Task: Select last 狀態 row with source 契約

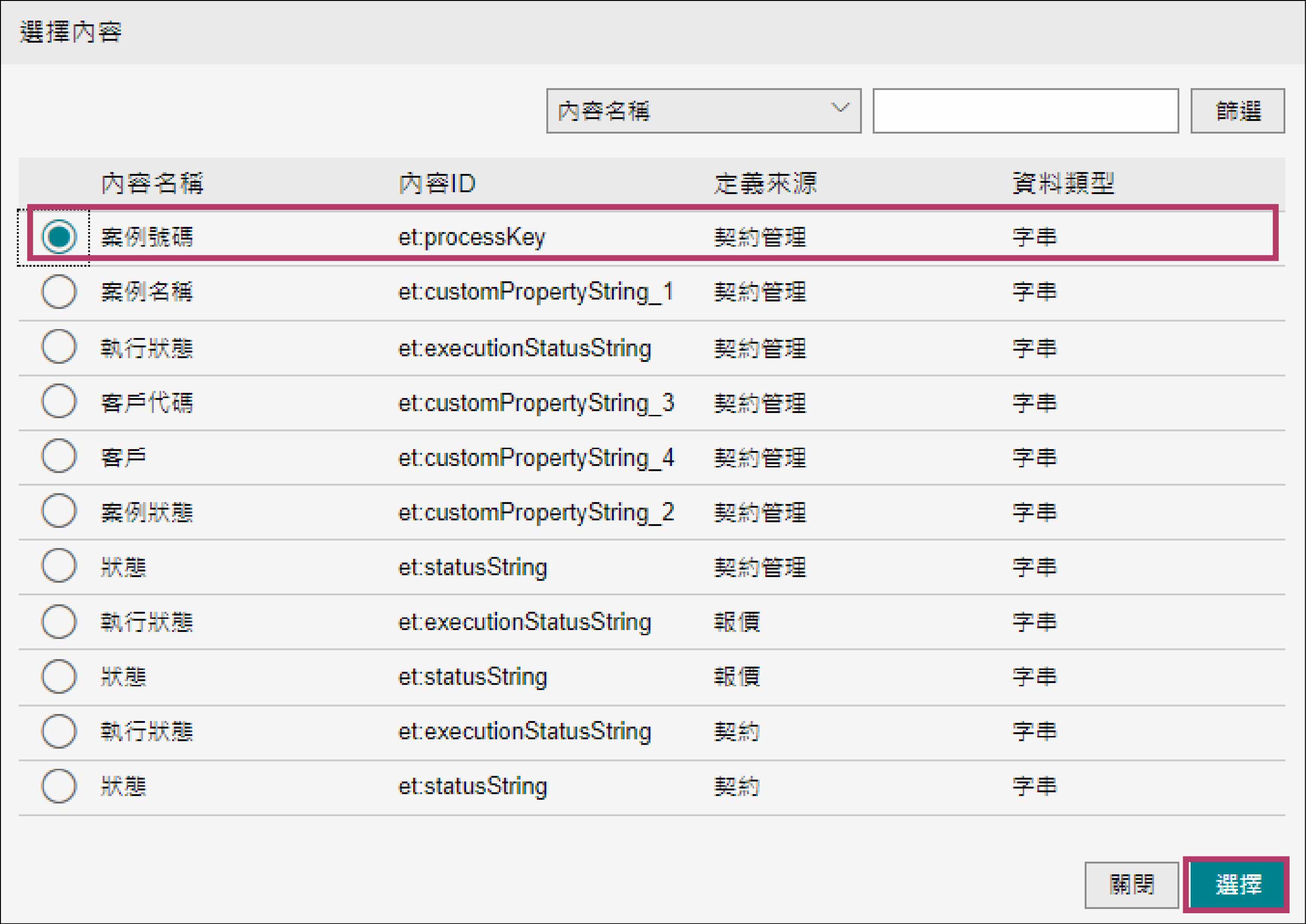Action: (x=59, y=786)
